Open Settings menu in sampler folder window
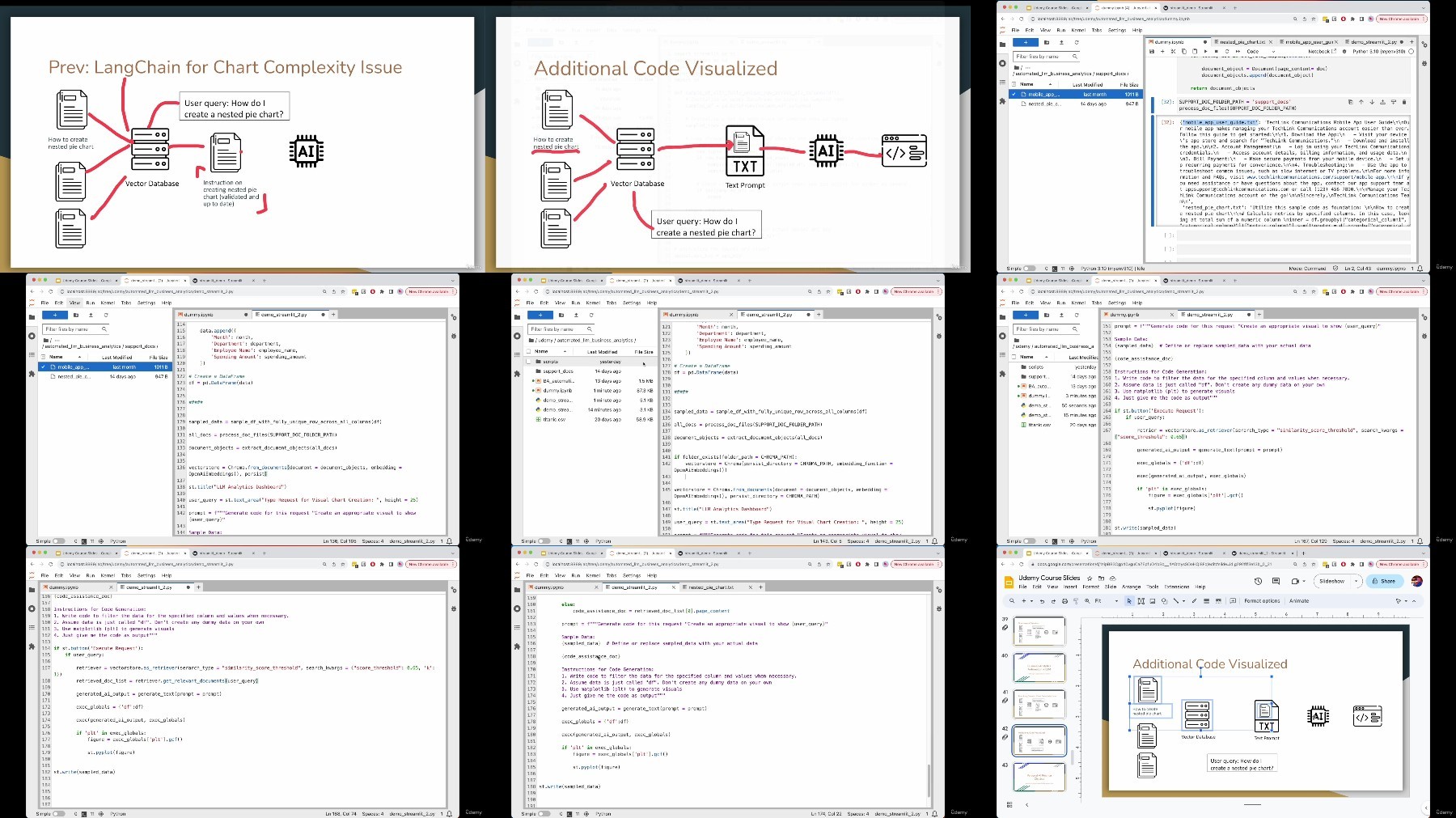Image resolution: width=1456 pixels, height=818 pixels. [x=632, y=303]
